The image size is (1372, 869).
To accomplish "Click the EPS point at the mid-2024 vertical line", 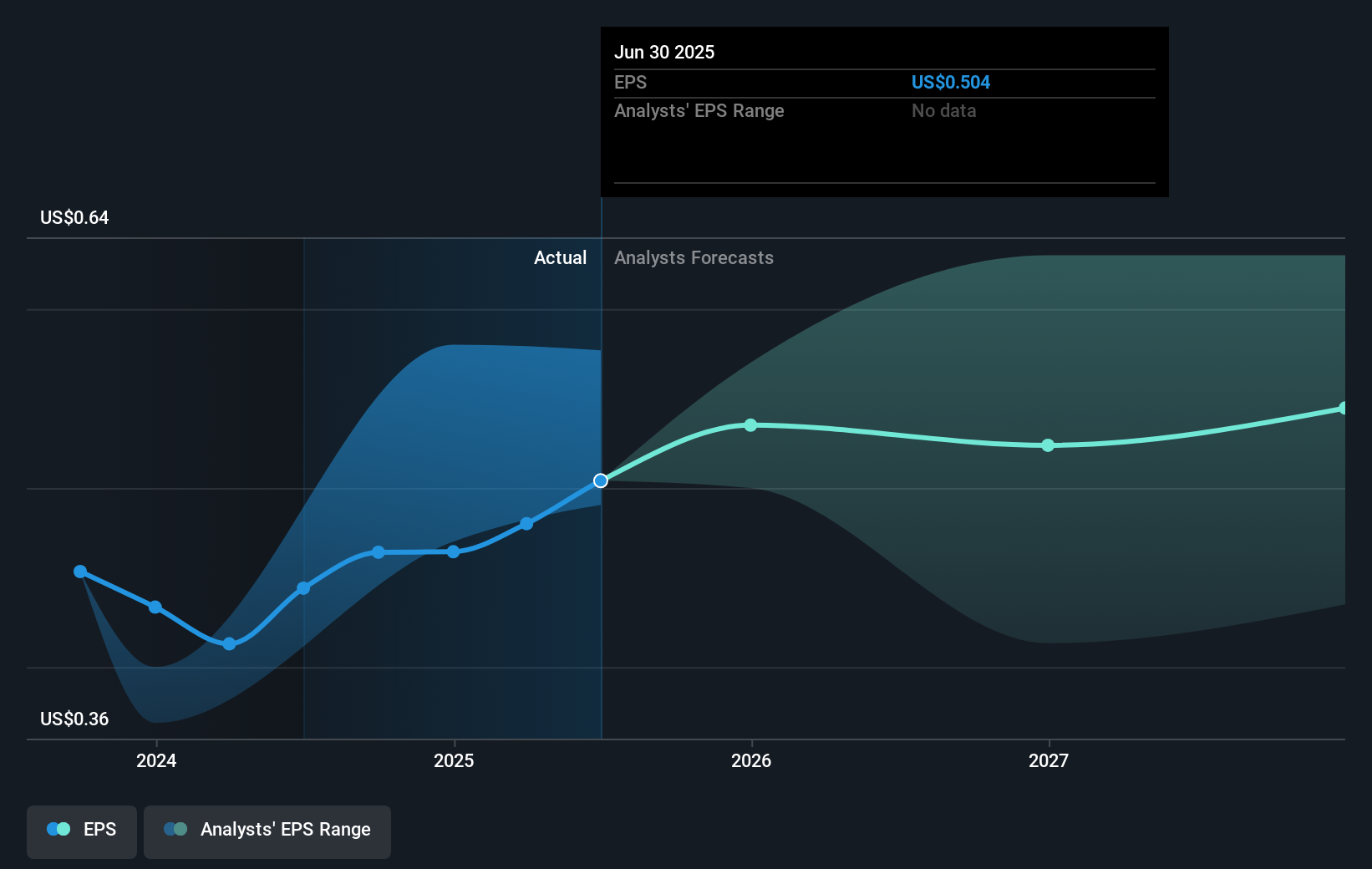I will [x=303, y=588].
